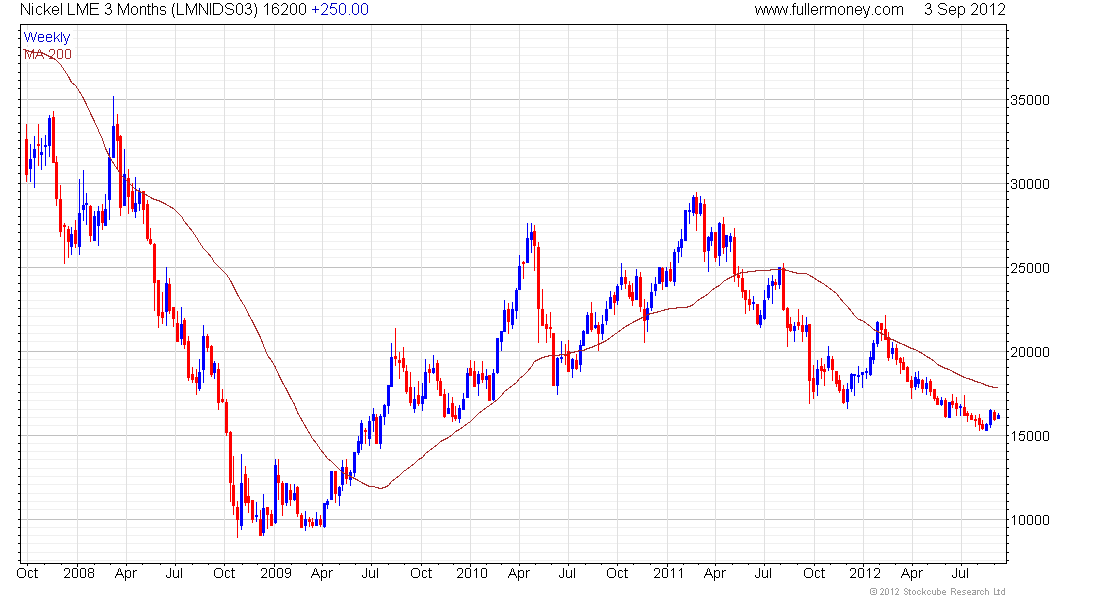Select the 2008 year marker on time axis
This screenshot has width=1100, height=600.
coord(79,573)
